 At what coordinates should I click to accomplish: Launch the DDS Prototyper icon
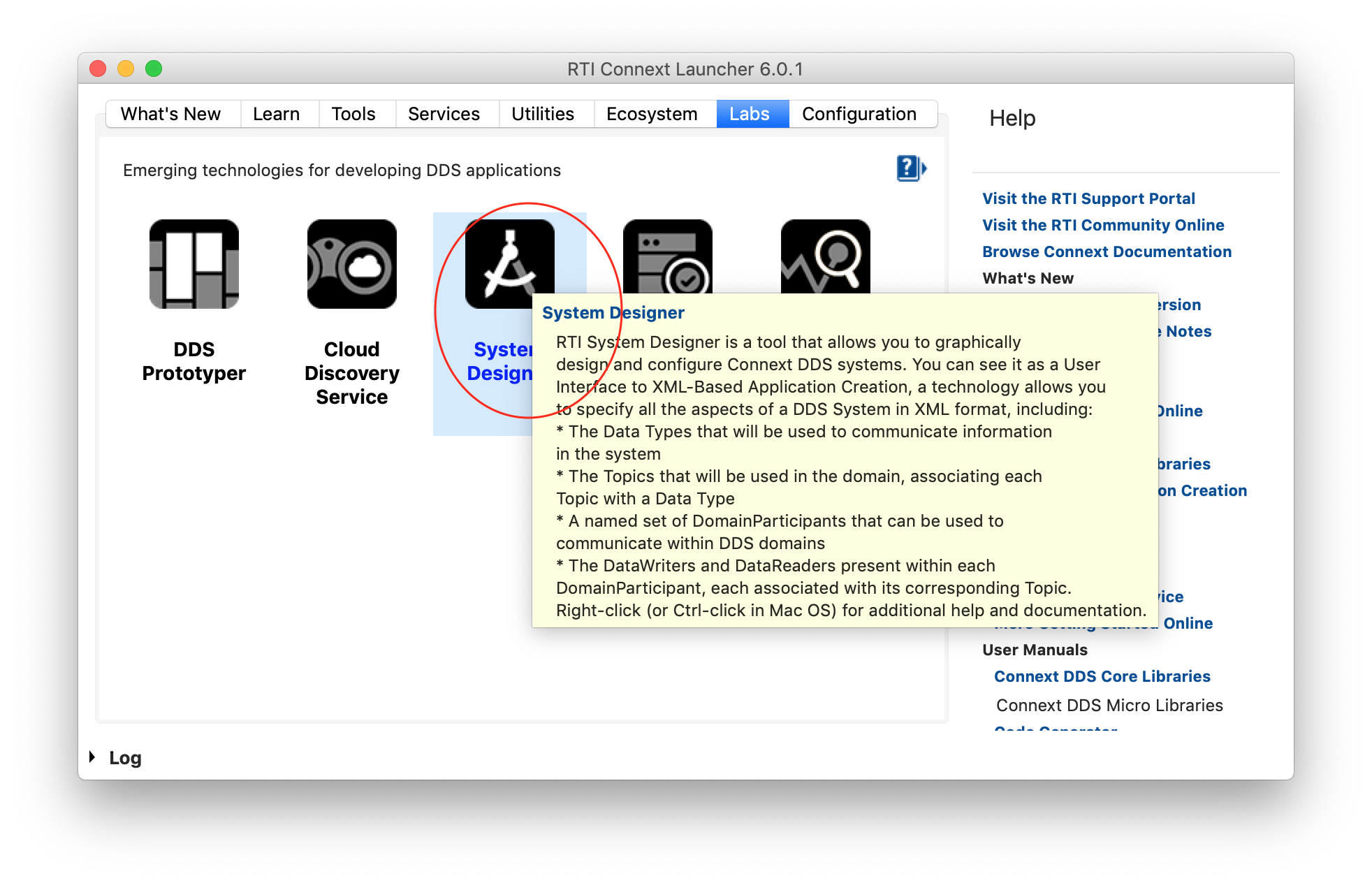click(x=194, y=264)
